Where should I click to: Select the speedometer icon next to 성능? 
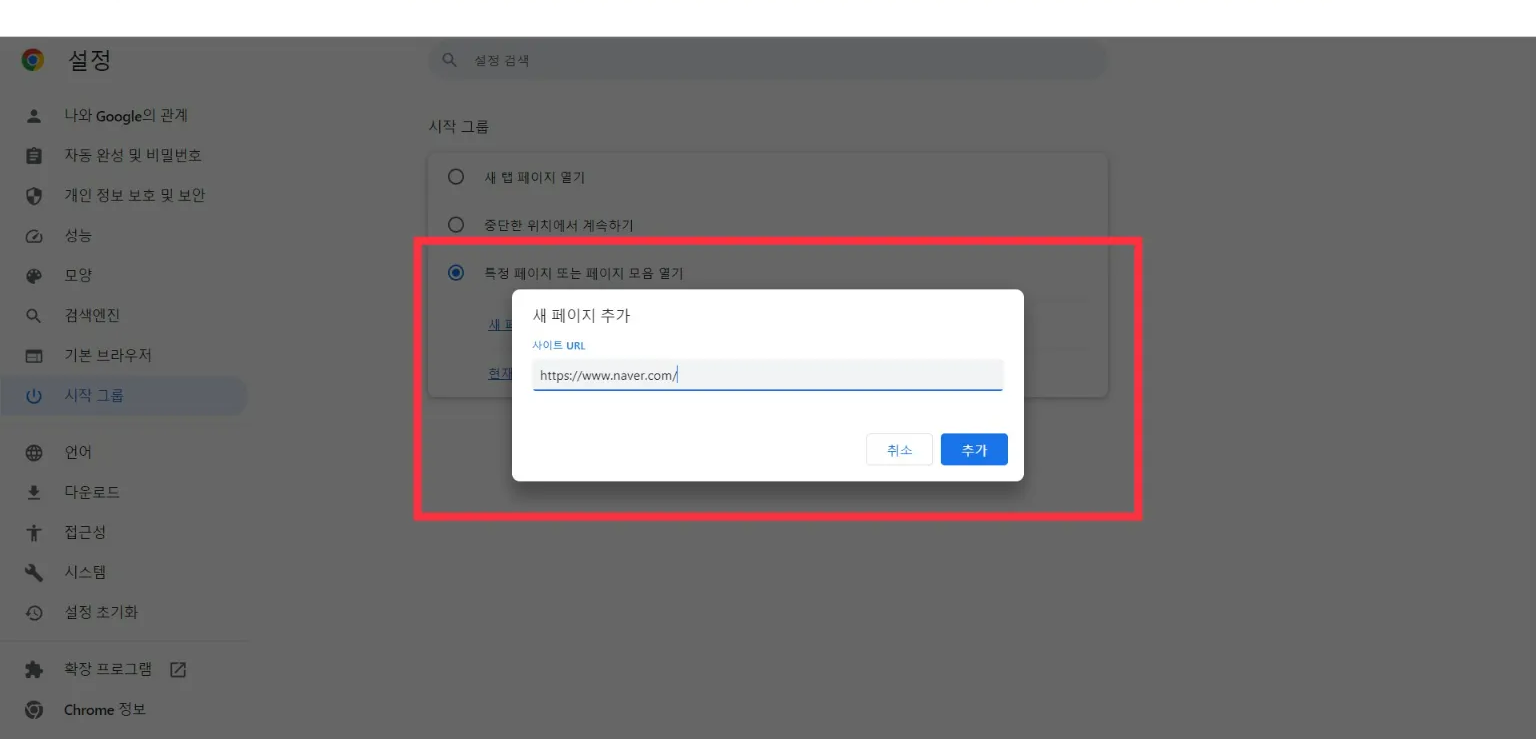33,235
